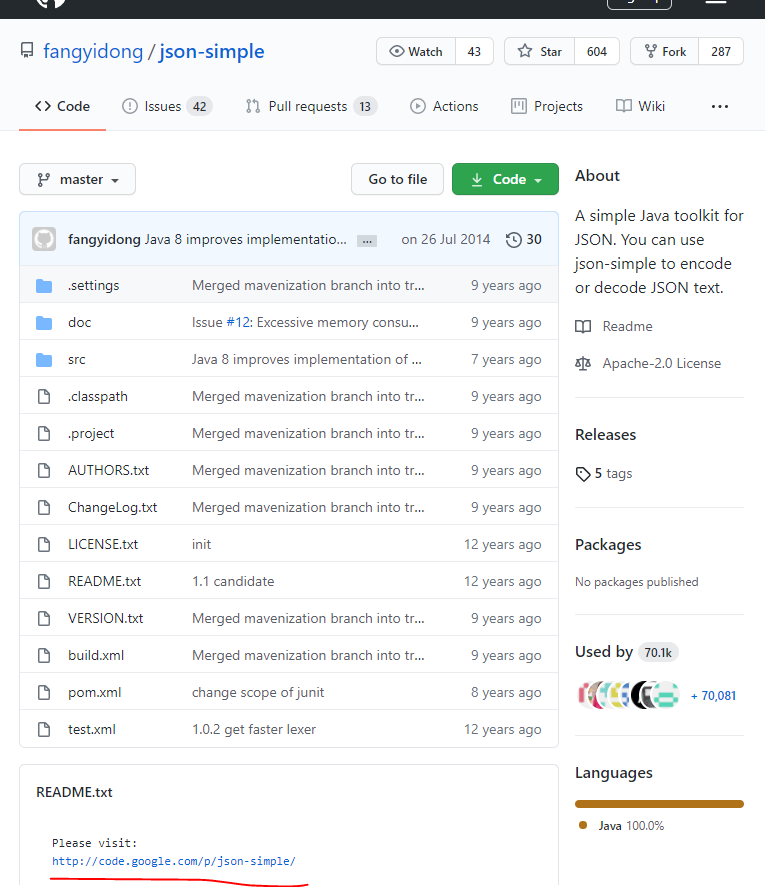Click the .settings folder icon
765x887 pixels.
click(x=44, y=286)
